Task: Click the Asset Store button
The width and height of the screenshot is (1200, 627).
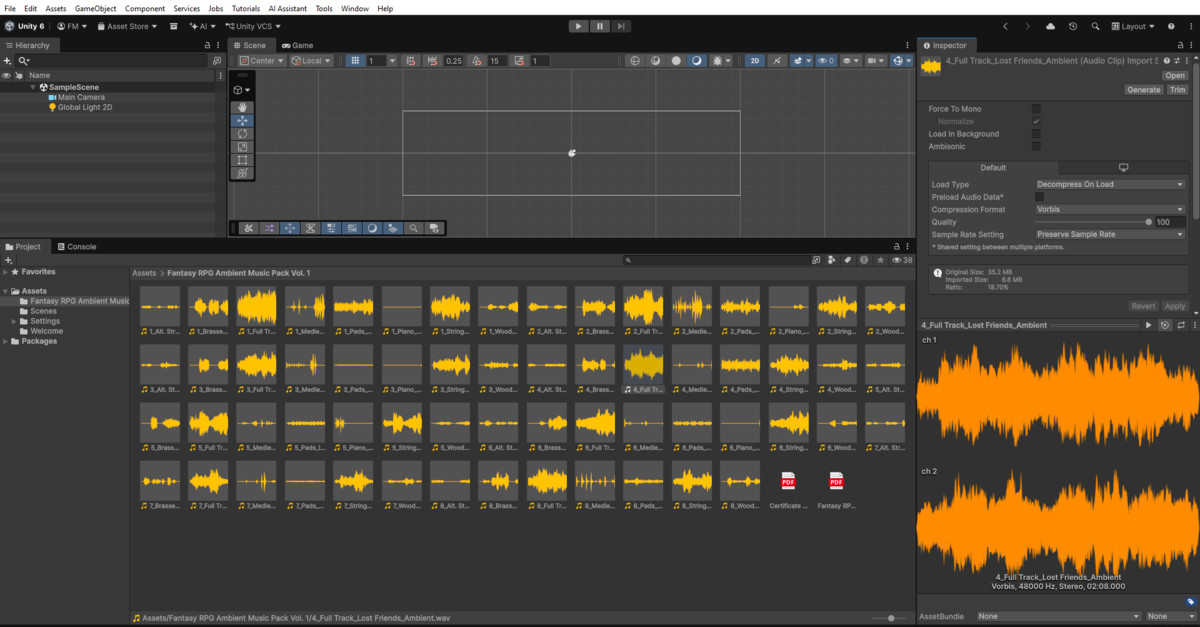Action: tap(126, 26)
